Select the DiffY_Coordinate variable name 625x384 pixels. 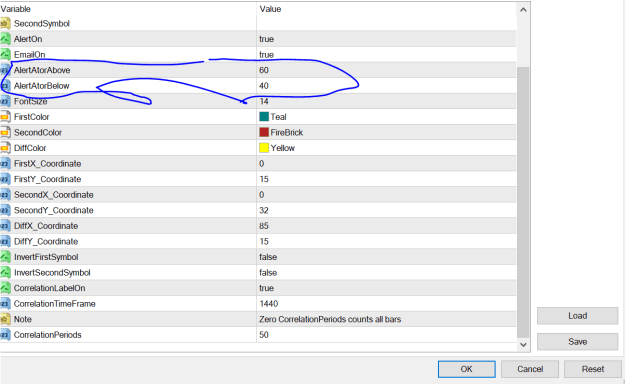click(x=46, y=241)
